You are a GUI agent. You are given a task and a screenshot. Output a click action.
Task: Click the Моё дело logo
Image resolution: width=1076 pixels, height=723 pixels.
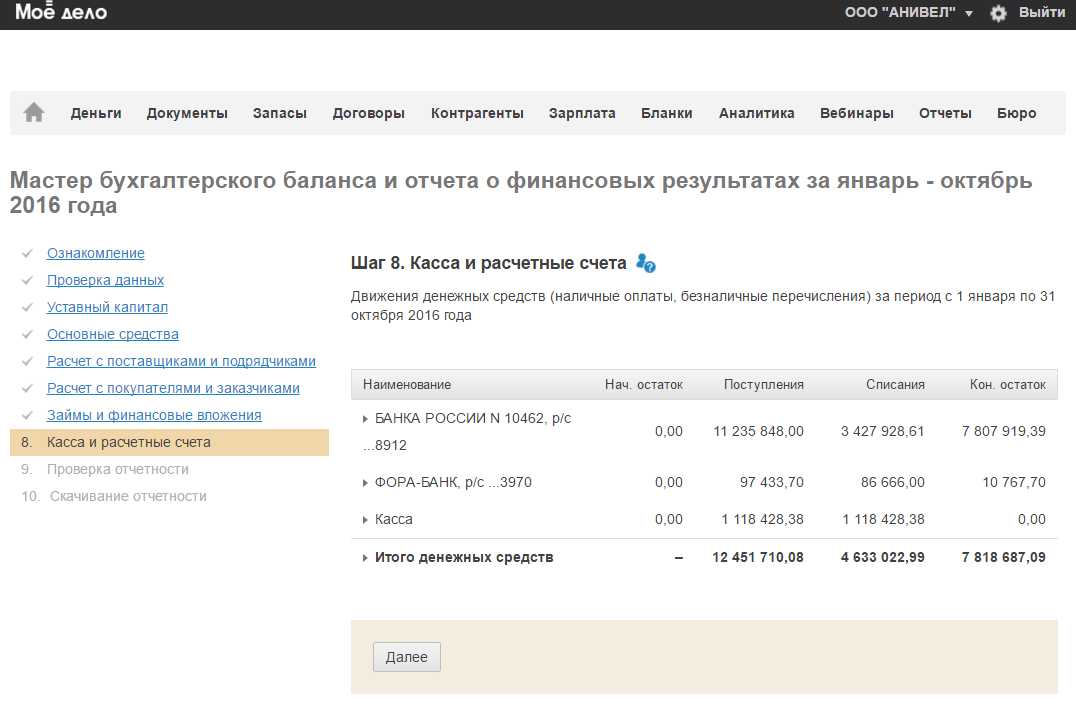[61, 13]
